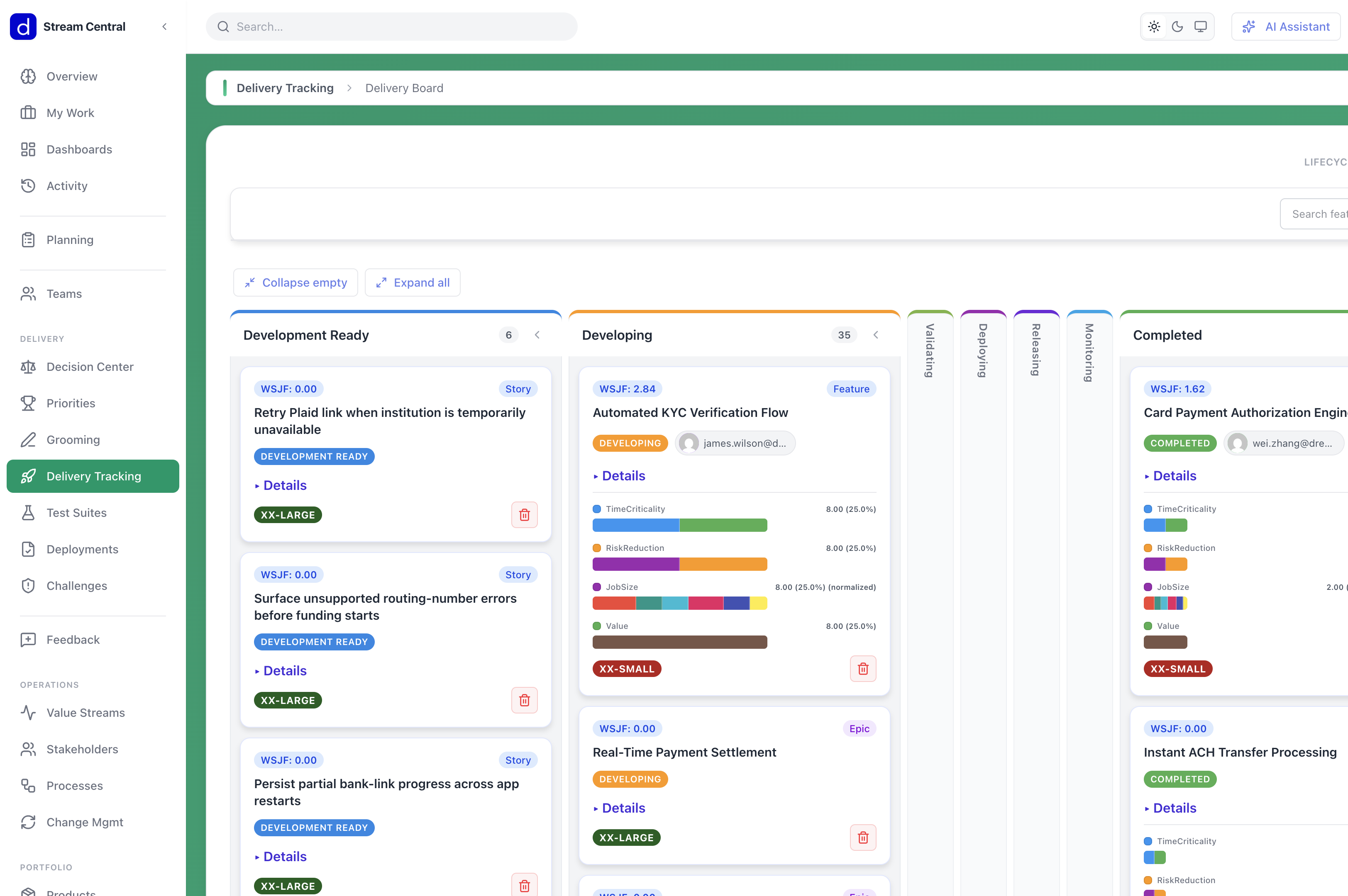Viewport: 1348px width, 896px height.
Task: Delete the routing-number errors story
Action: [525, 701]
